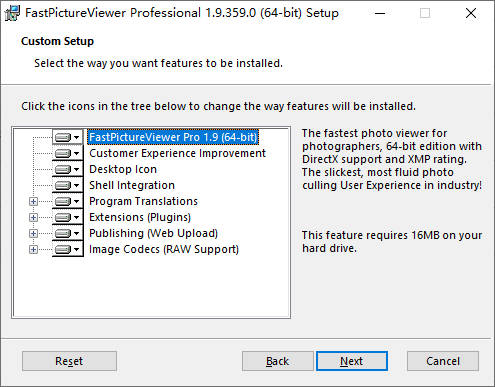Open install-state dropdown for Customer Experience Improvement

68,153
